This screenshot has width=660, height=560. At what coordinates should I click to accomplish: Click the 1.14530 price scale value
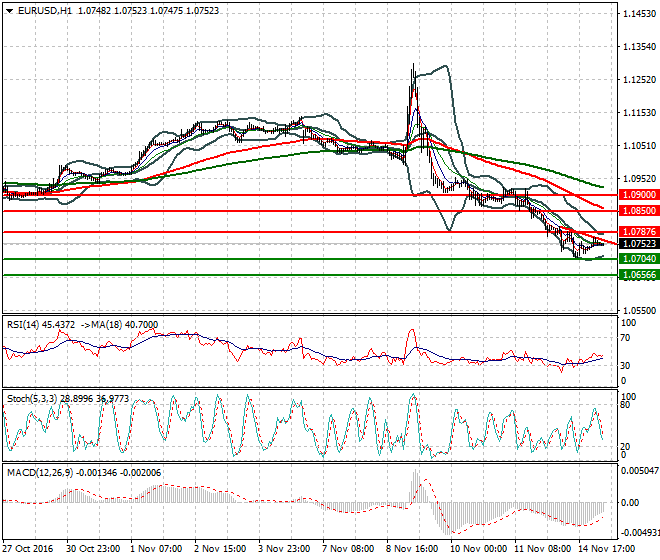[639, 14]
